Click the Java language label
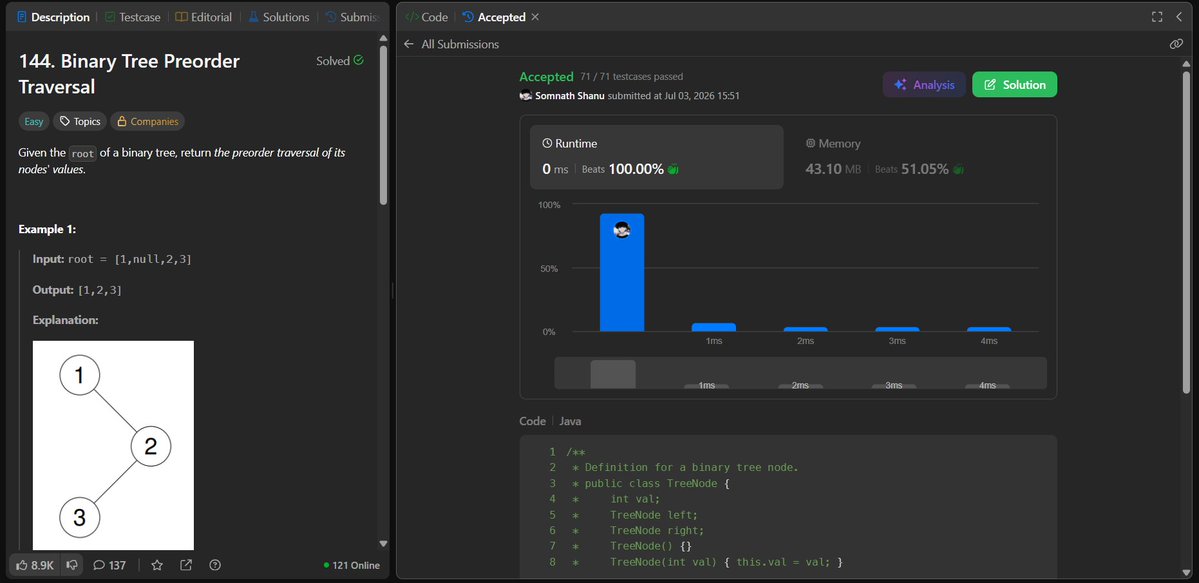1199x583 pixels. click(570, 422)
